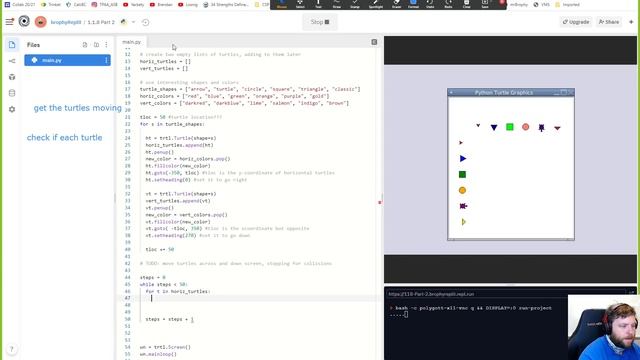Open the Replit hamburger menu

click(x=9, y=22)
